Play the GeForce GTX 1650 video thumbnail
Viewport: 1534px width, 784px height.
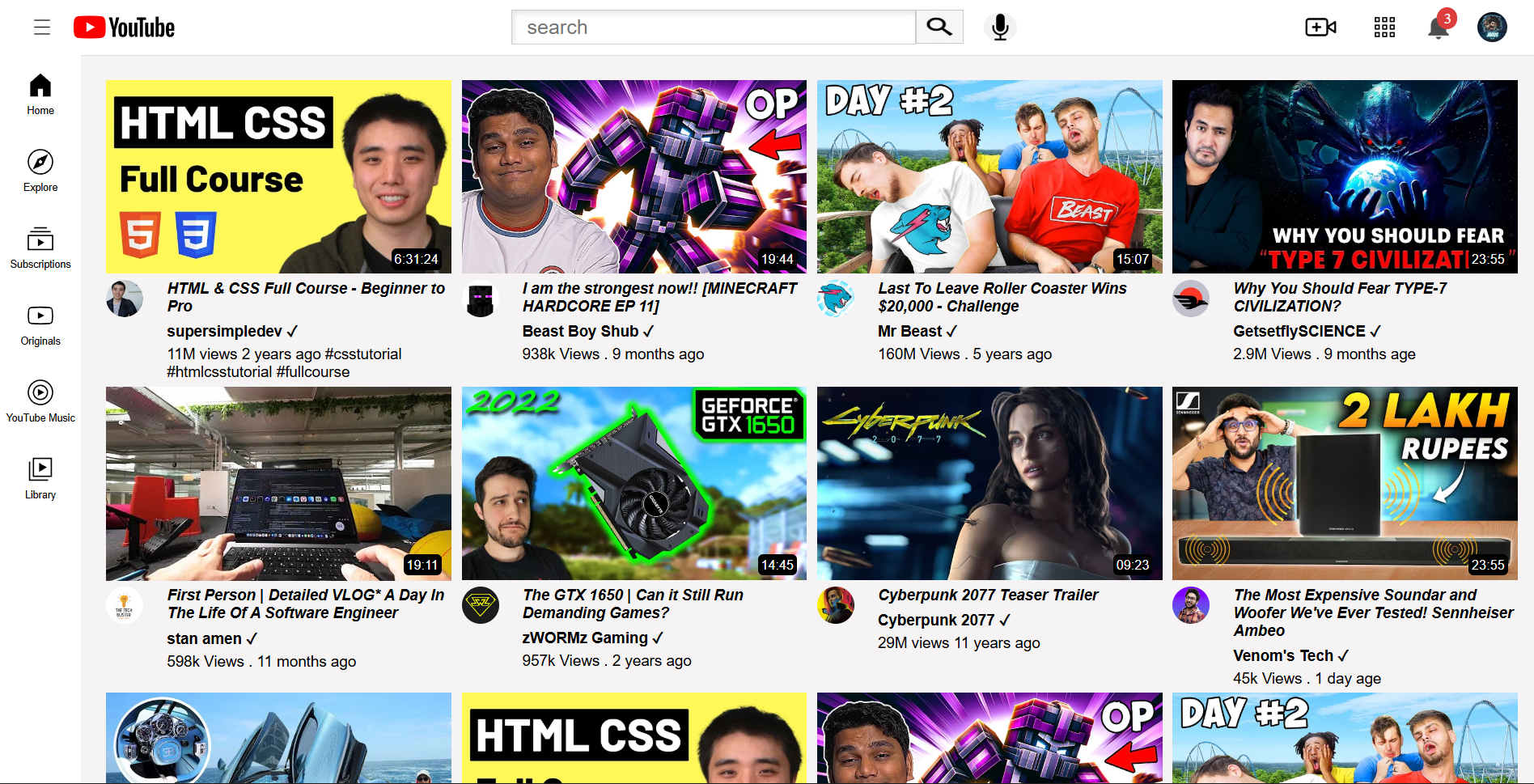click(634, 483)
